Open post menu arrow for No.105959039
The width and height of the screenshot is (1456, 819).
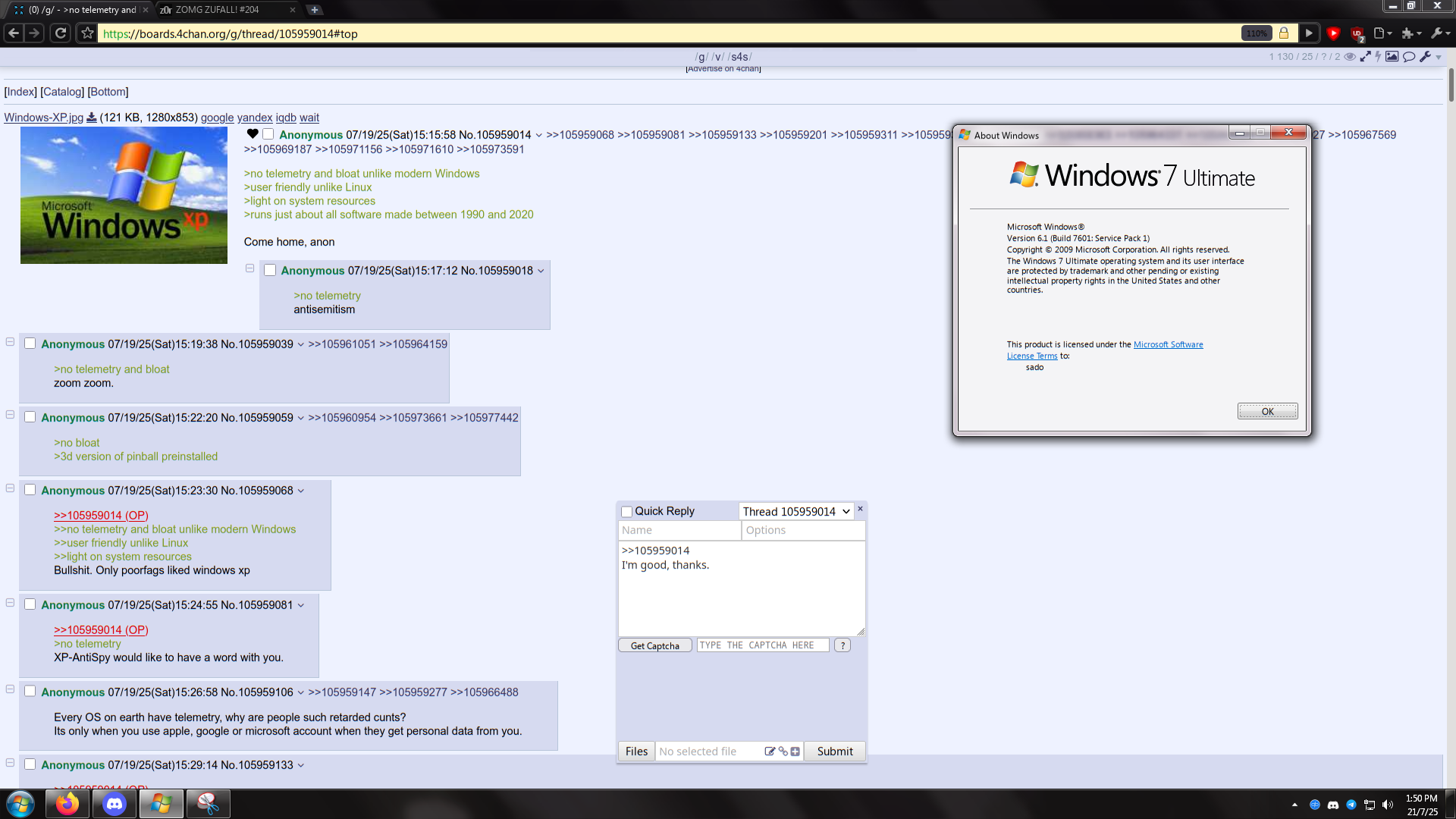301,345
